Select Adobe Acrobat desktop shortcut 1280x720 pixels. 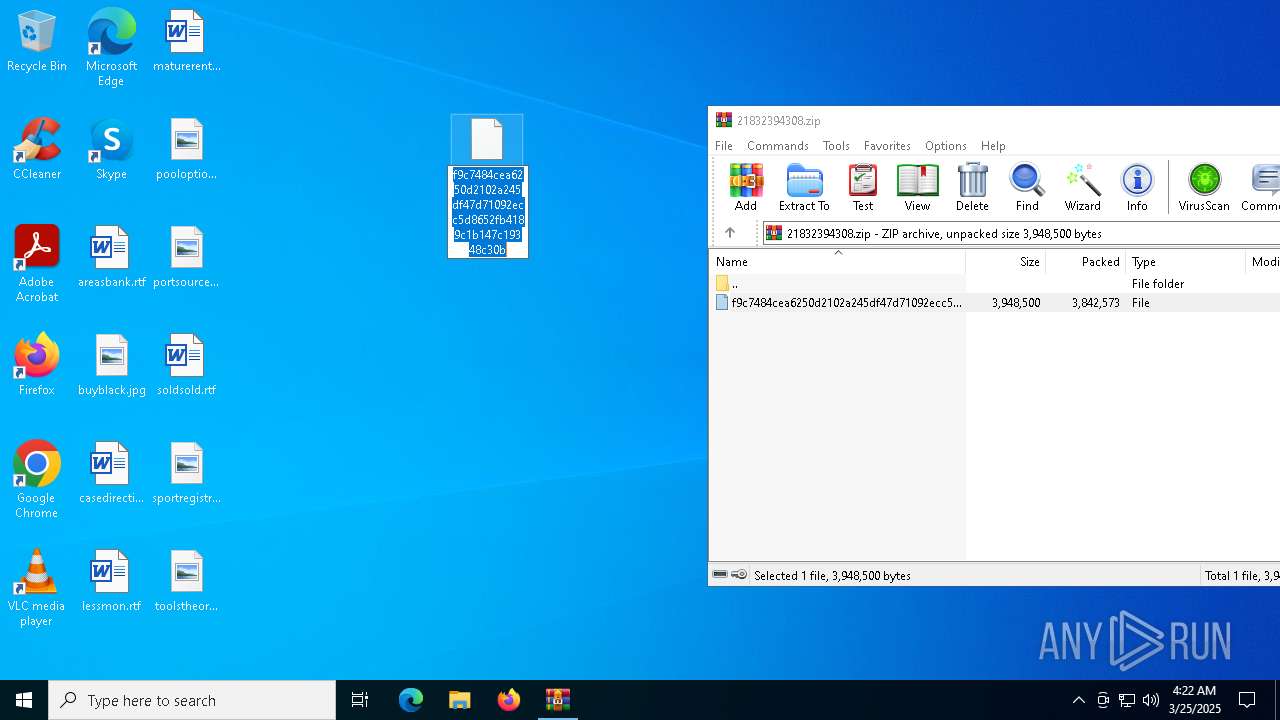pos(37,264)
